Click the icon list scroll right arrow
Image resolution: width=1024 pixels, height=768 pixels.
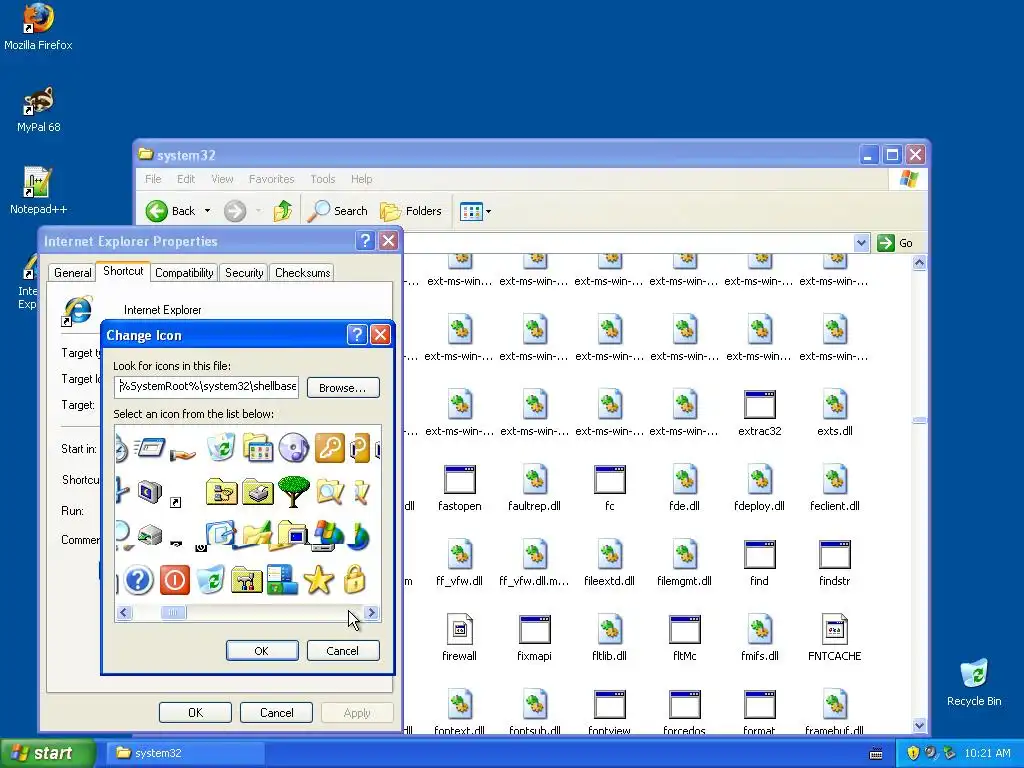372,613
